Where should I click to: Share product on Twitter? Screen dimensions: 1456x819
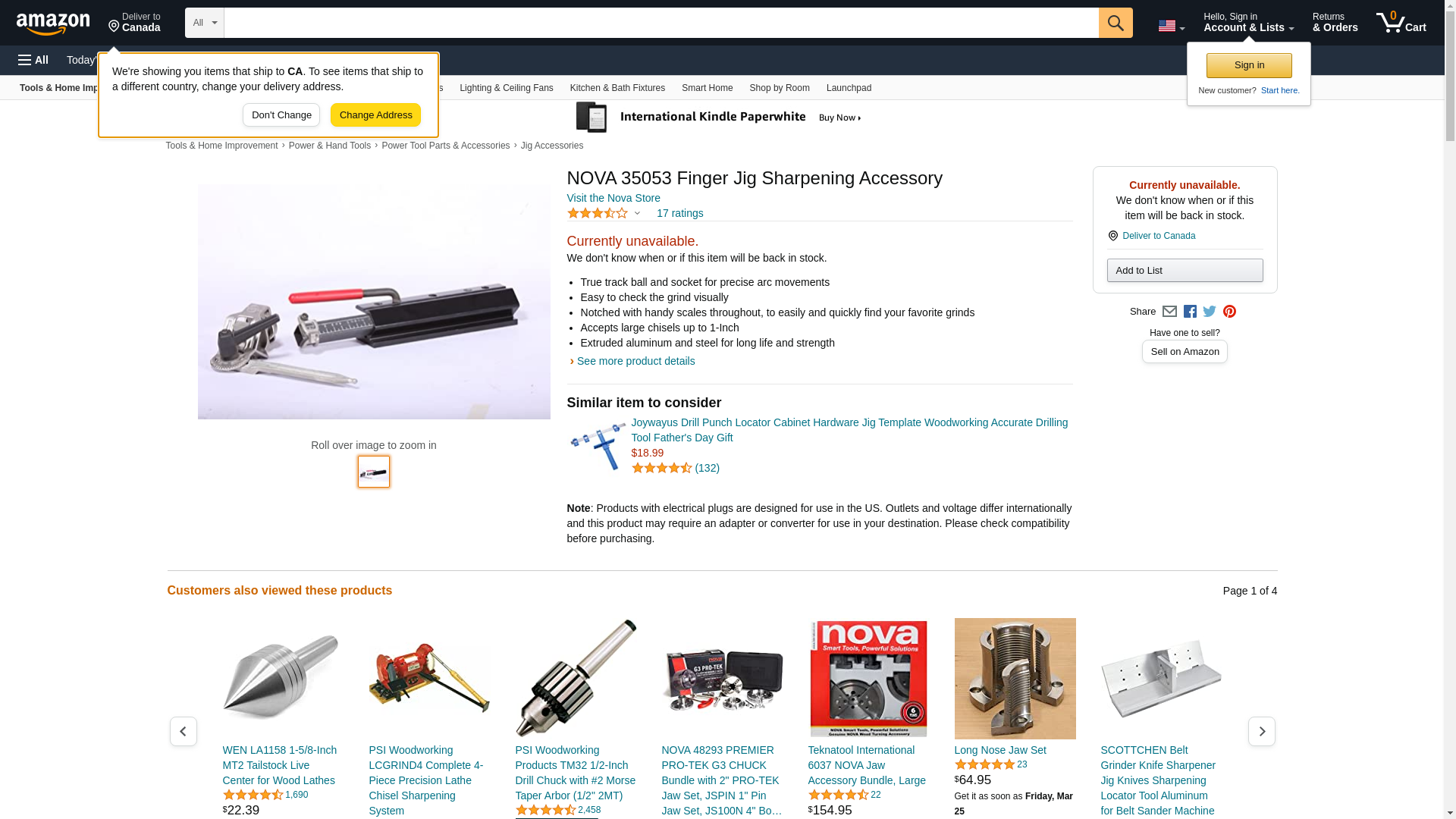pos(1210,312)
